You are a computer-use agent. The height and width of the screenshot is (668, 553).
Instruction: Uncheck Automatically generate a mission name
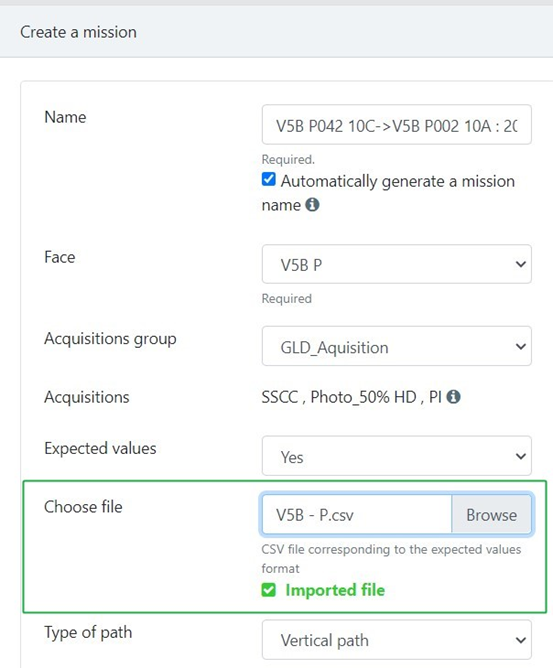point(268,179)
